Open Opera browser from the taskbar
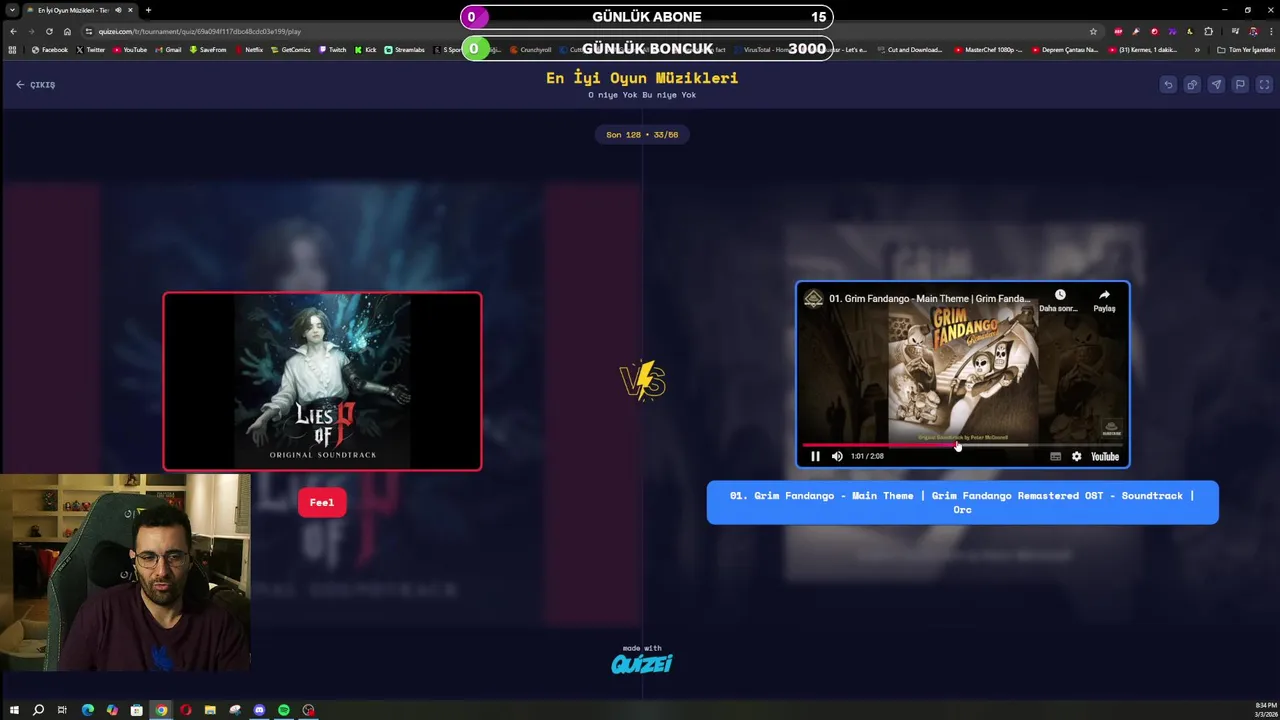 (185, 710)
